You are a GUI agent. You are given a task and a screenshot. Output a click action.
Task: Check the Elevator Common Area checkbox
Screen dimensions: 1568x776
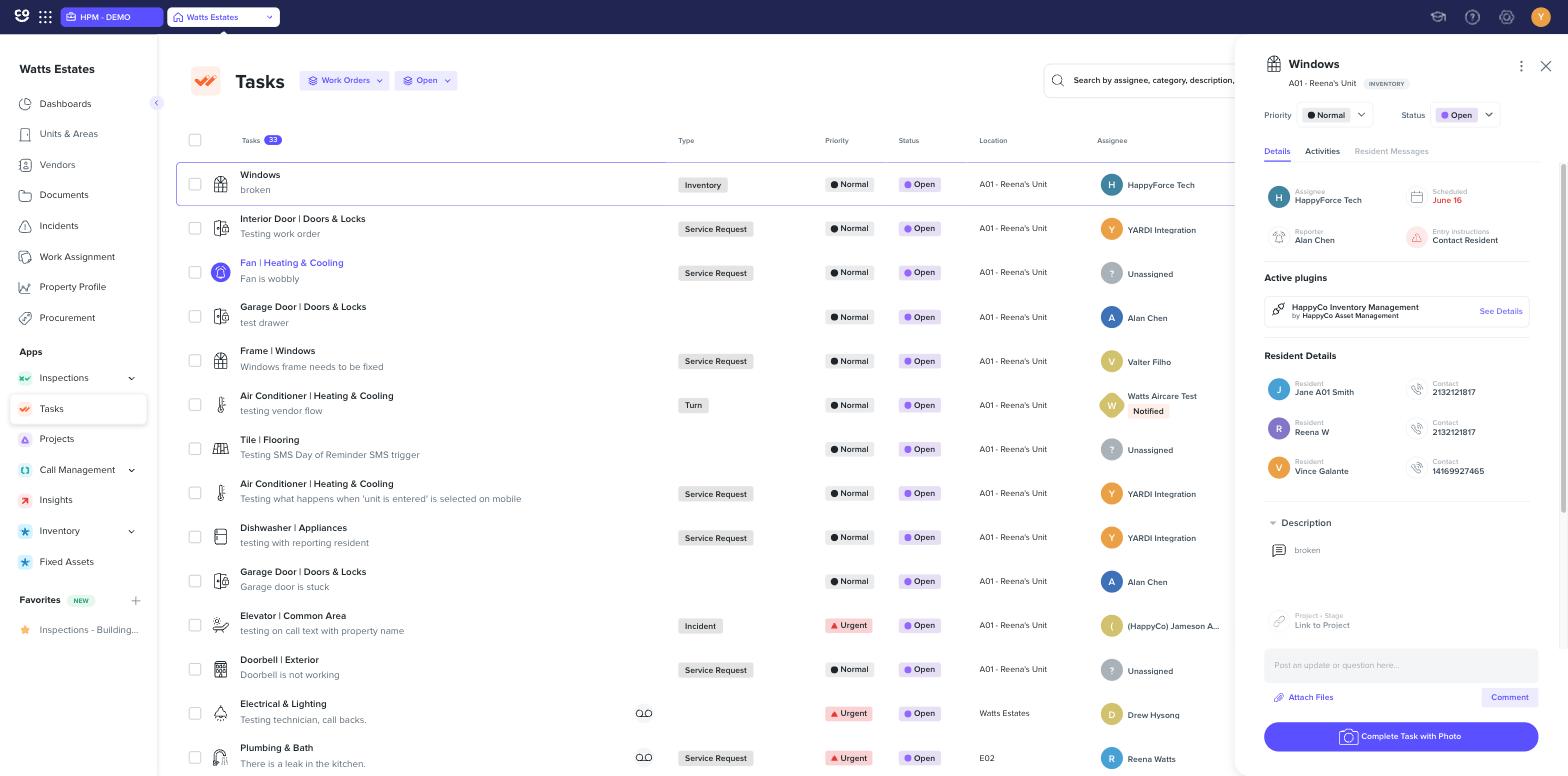pyautogui.click(x=195, y=625)
